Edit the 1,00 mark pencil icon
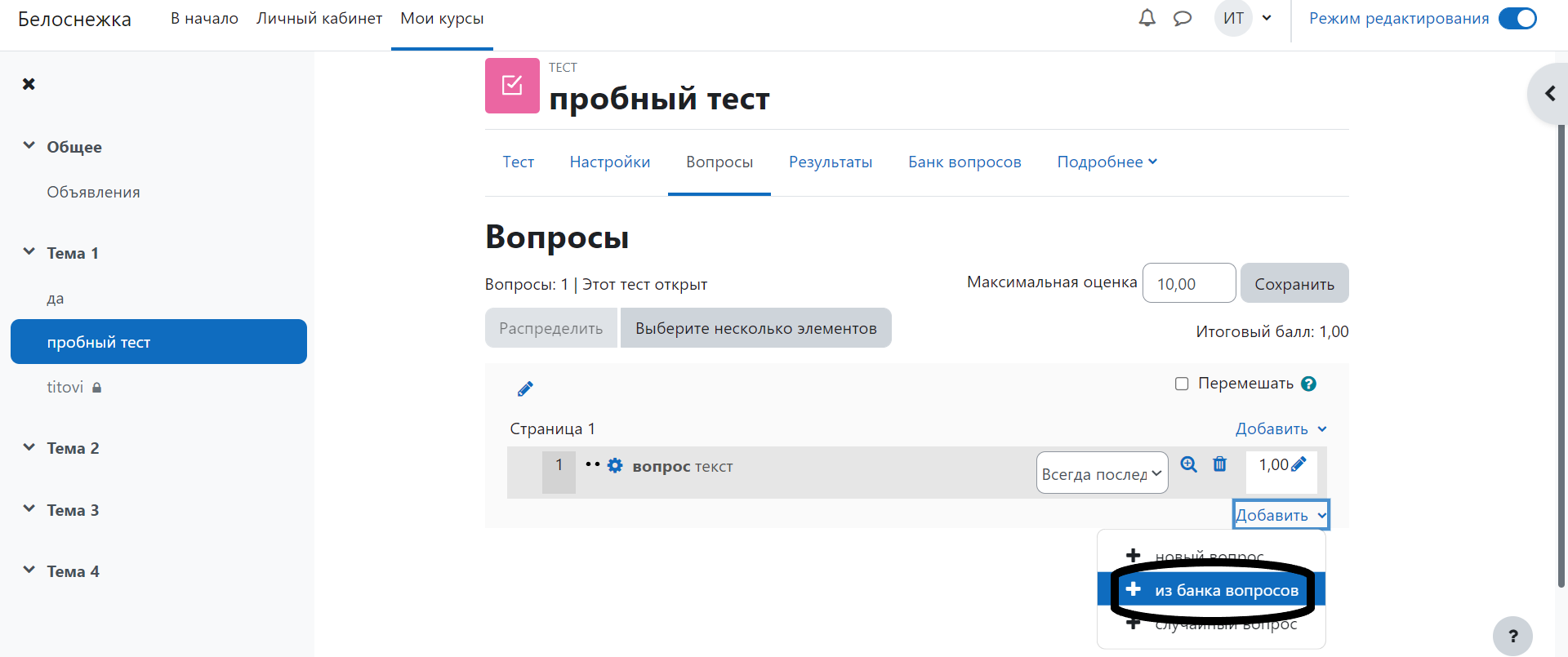The image size is (1568, 657). click(x=1298, y=464)
